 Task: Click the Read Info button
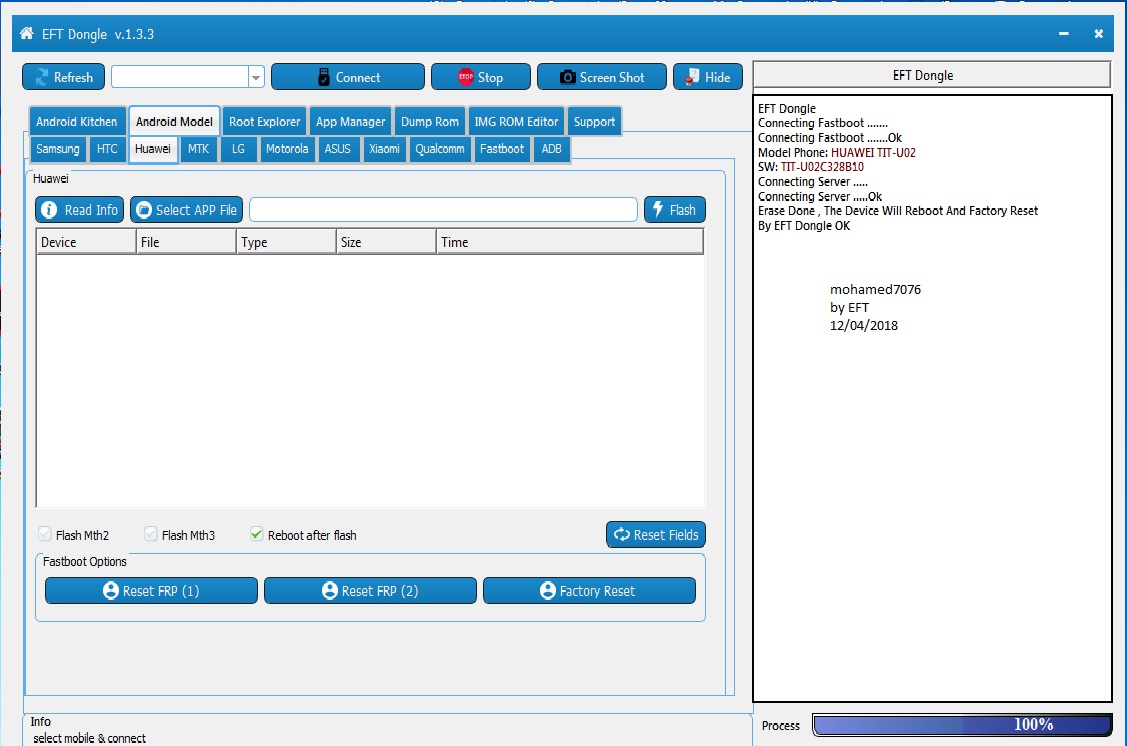[80, 210]
